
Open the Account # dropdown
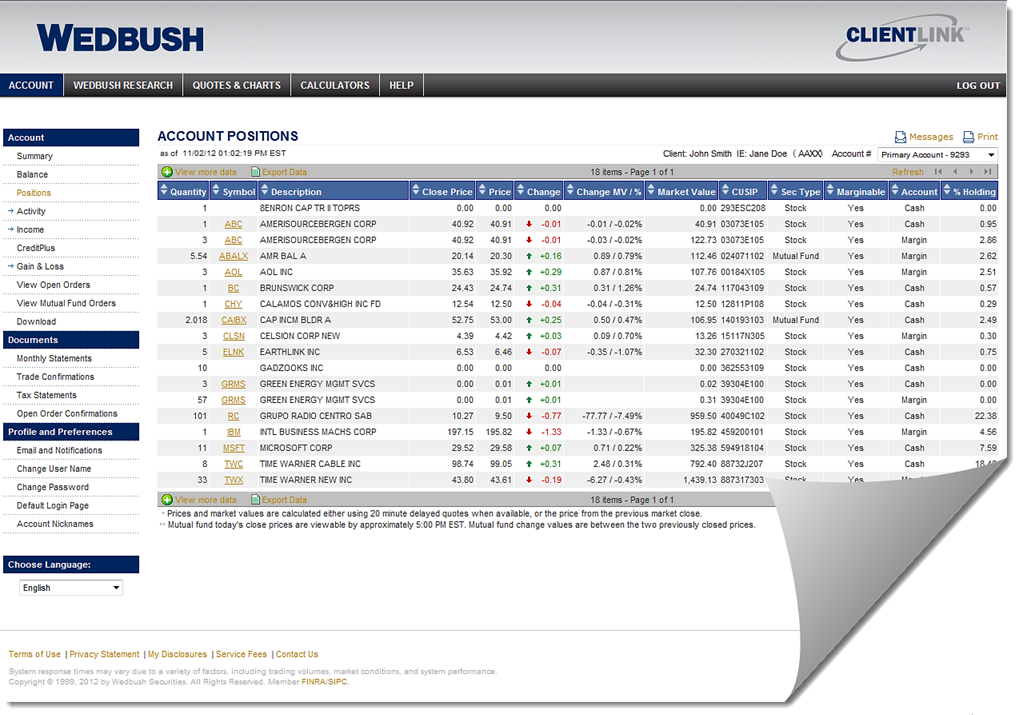[x=937, y=155]
